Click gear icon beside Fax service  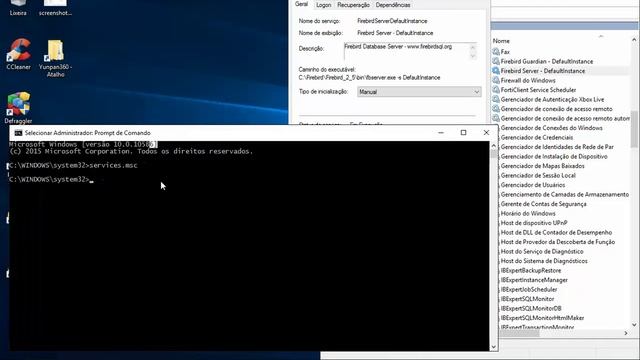(496, 52)
